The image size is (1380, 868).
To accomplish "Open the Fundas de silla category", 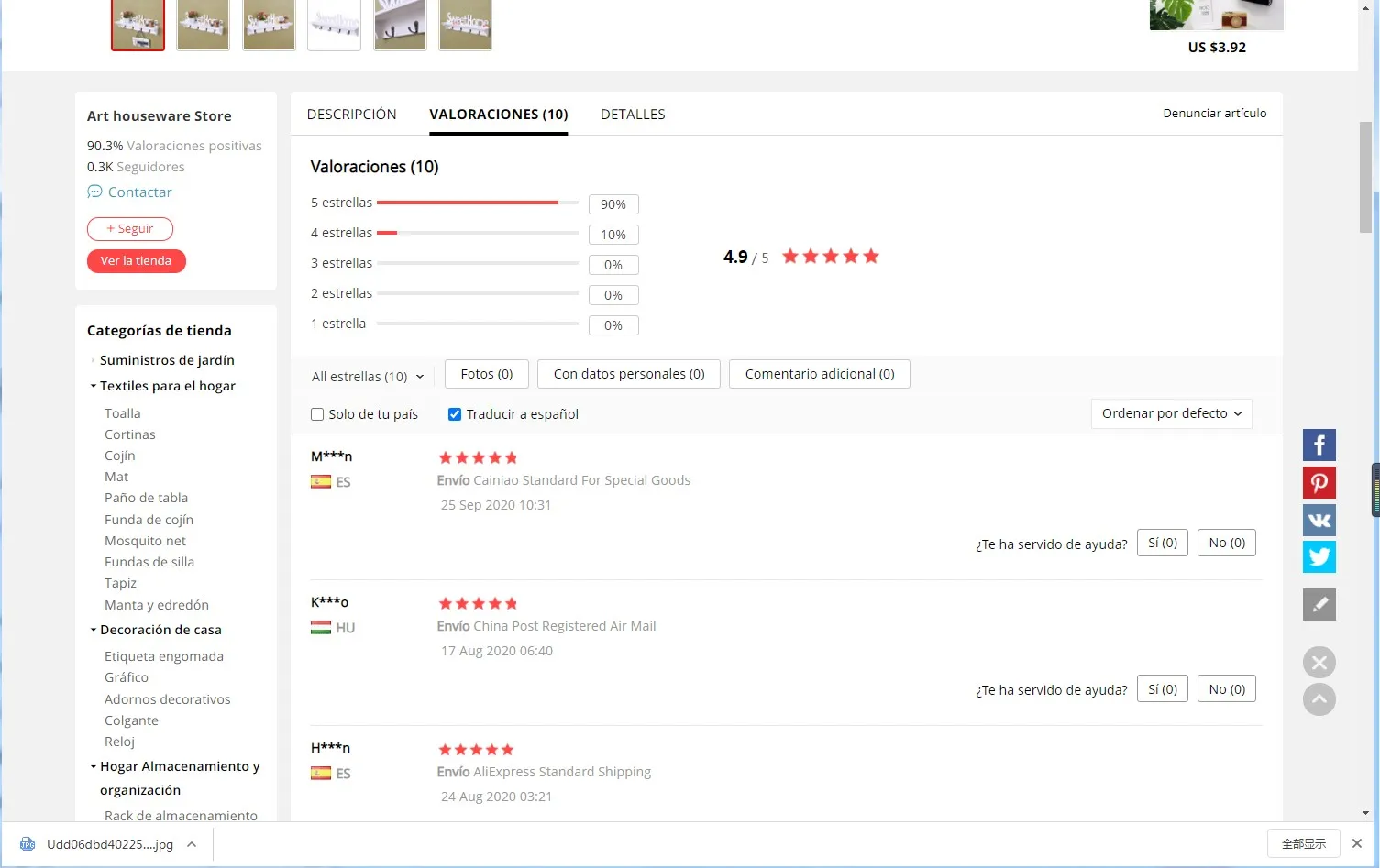I will click(x=149, y=562).
